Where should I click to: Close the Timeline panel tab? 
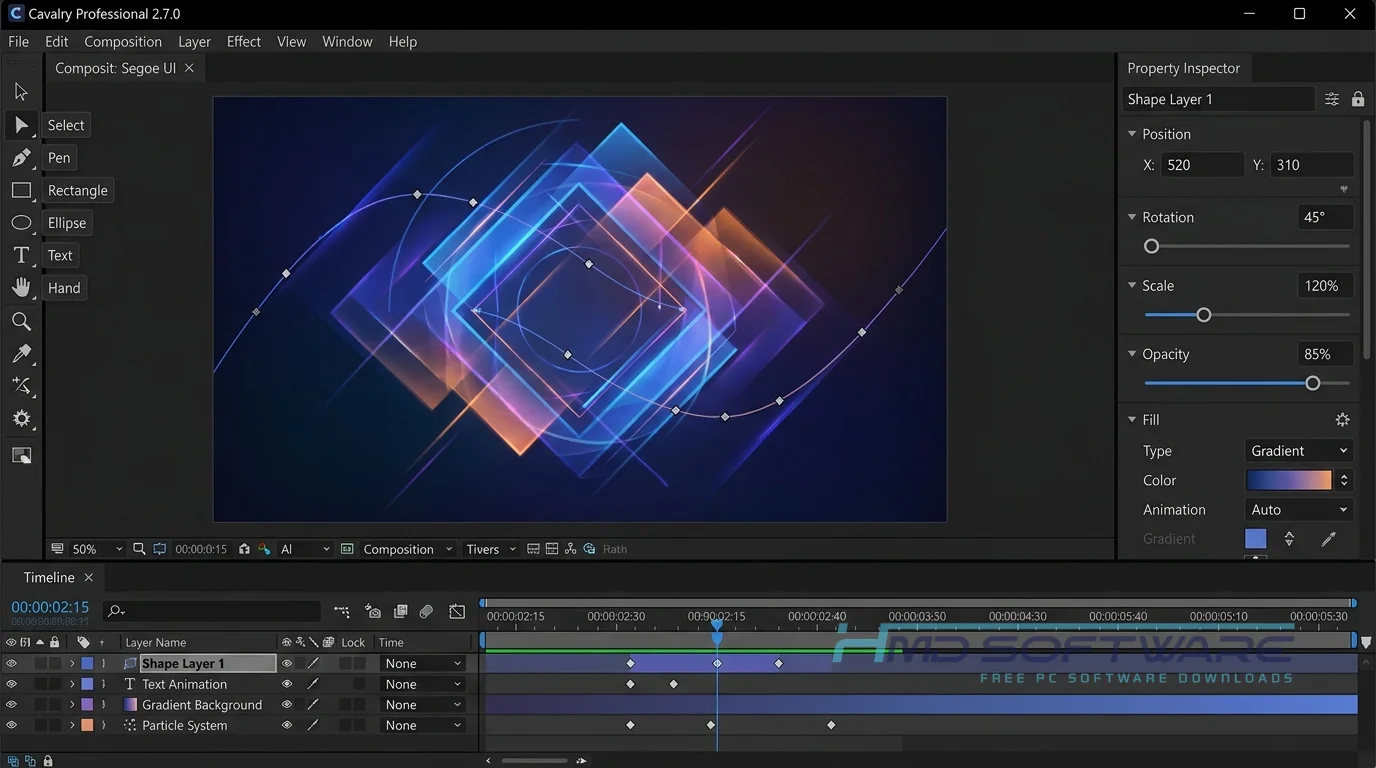point(88,578)
